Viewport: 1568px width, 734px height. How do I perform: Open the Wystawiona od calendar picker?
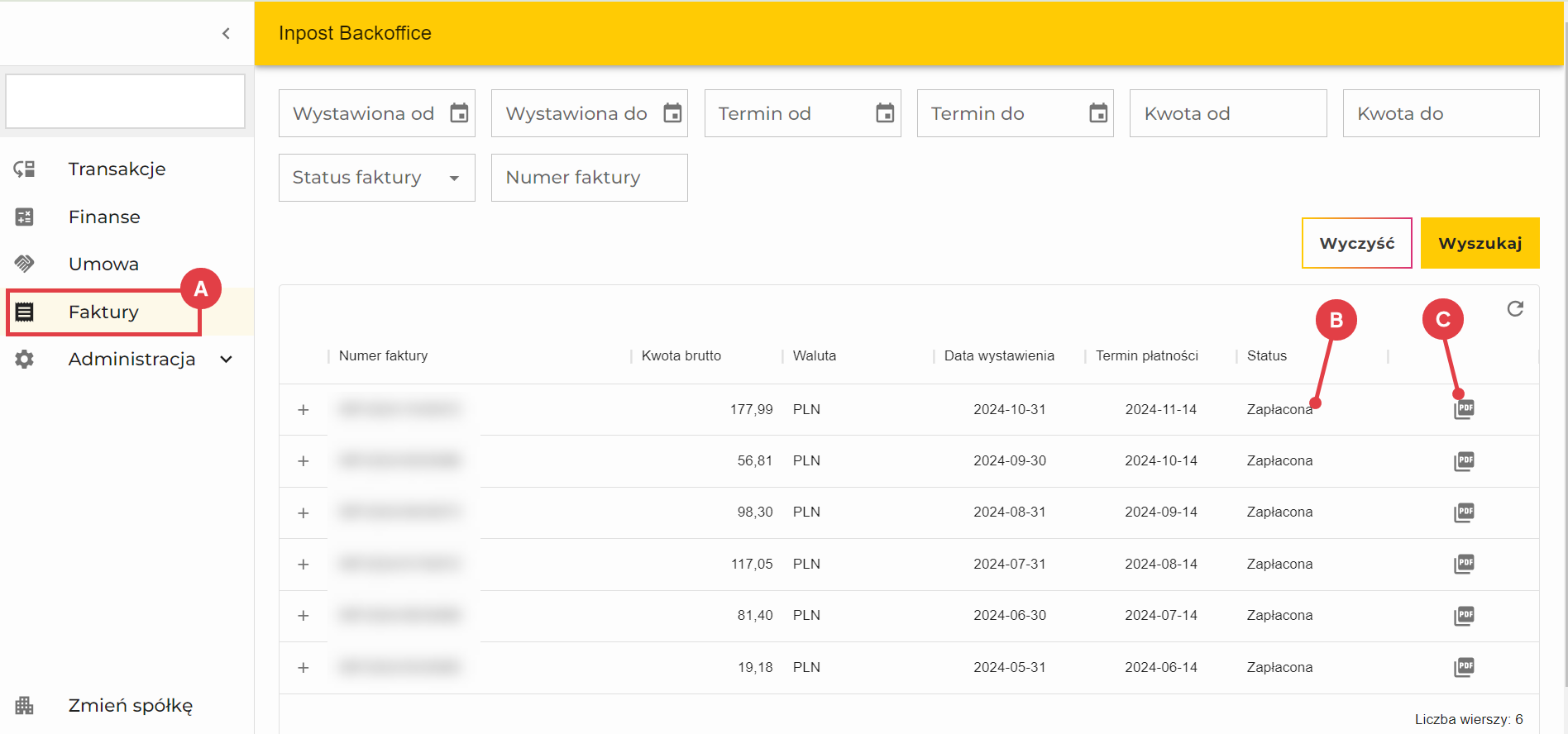pos(459,113)
